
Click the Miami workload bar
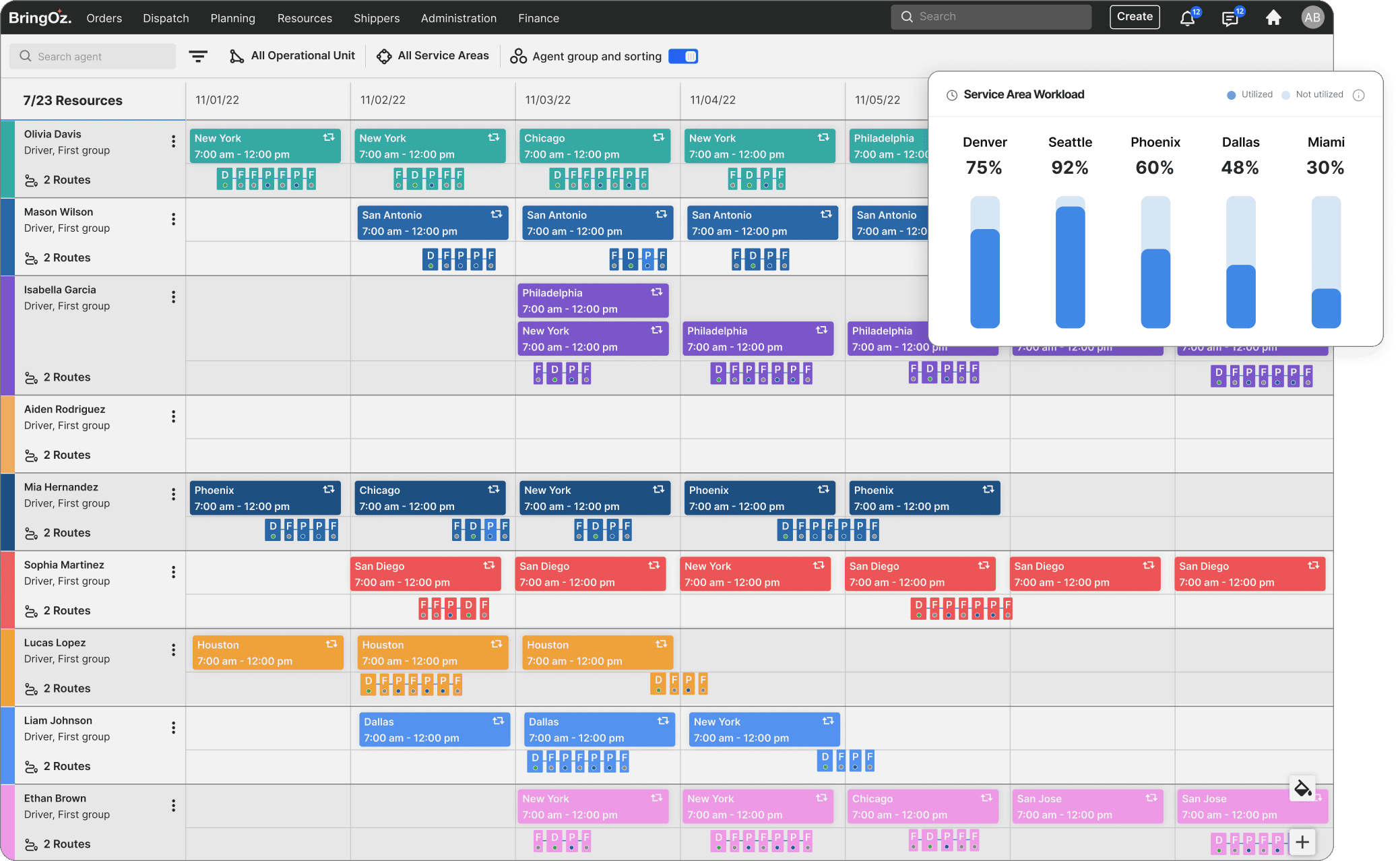pos(1326,263)
